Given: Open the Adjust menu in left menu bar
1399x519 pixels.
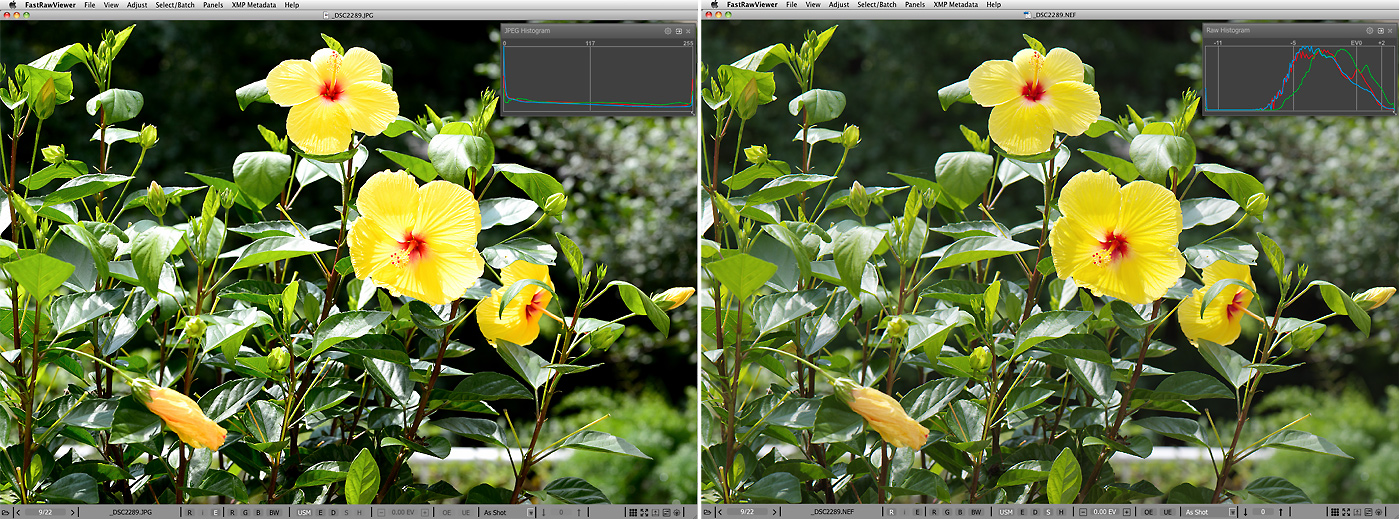Looking at the screenshot, I should coord(137,5).
